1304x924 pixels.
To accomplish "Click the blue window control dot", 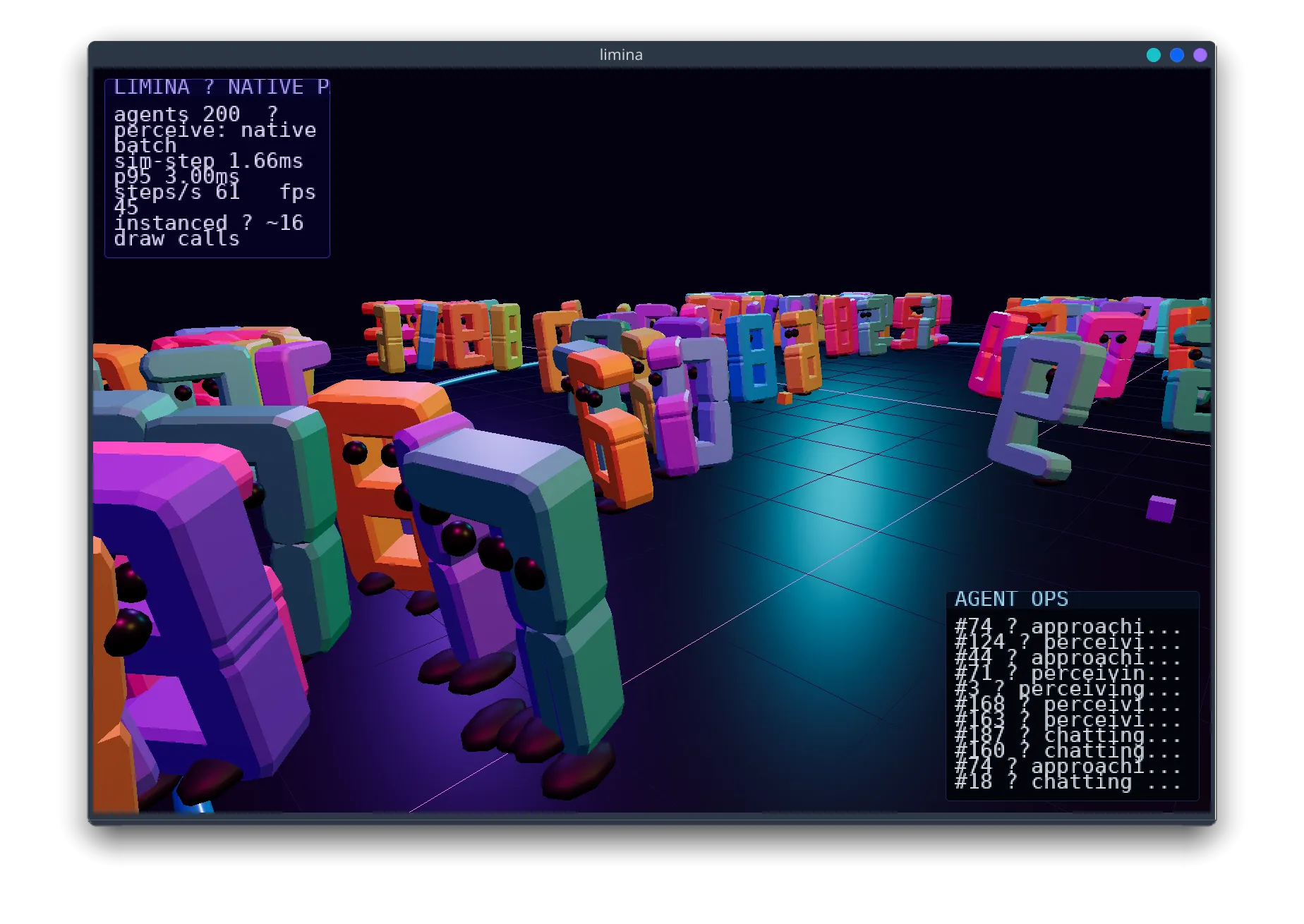I will pyautogui.click(x=1177, y=55).
